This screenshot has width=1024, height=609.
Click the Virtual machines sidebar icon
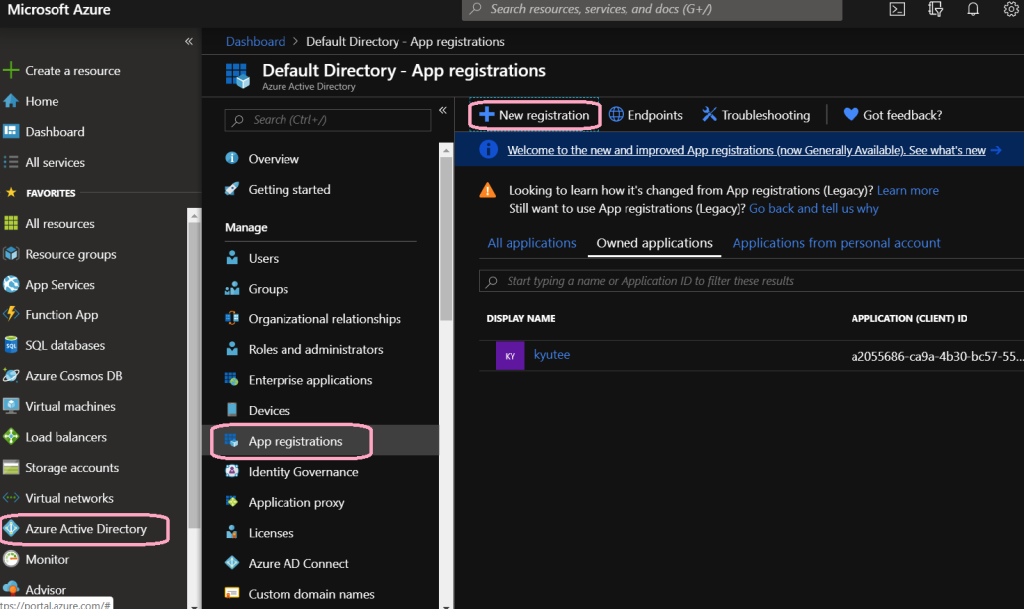[12, 407]
